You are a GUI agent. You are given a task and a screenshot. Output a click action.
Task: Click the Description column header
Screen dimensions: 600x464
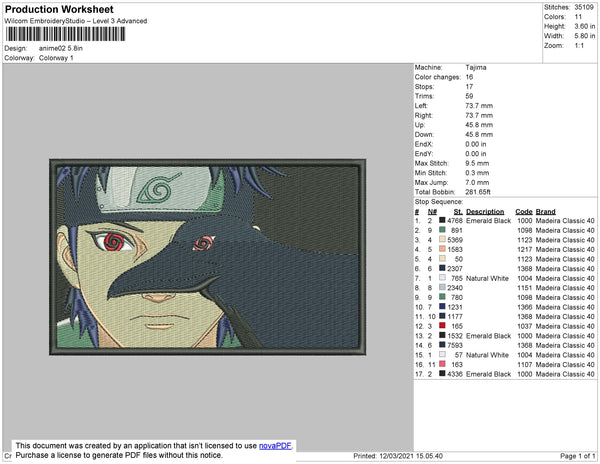click(x=485, y=212)
